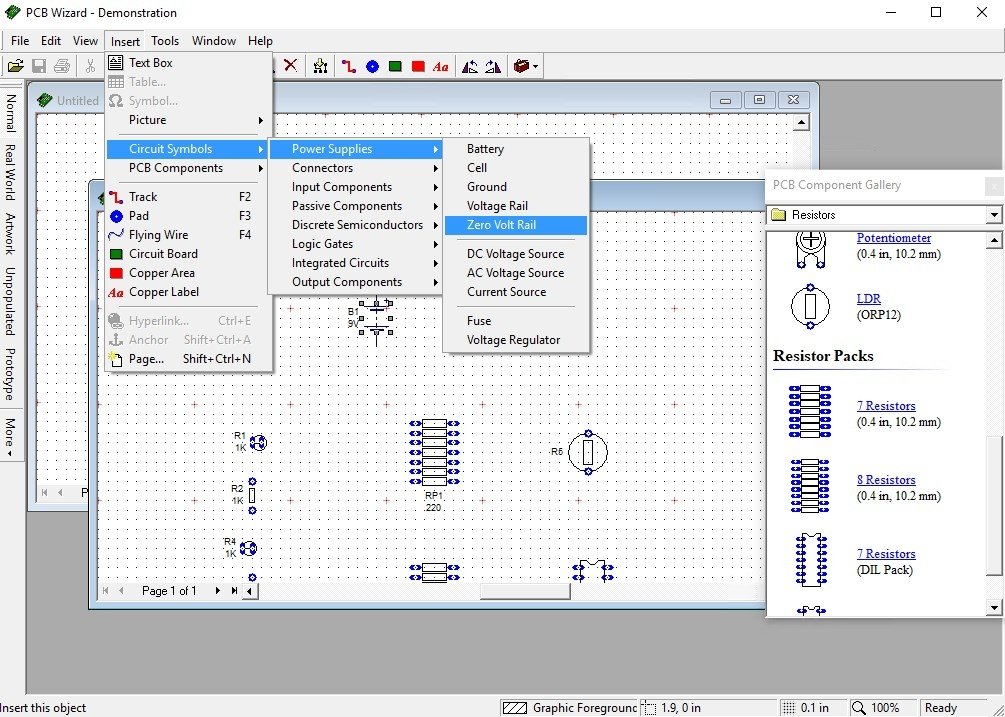This screenshot has height=717, width=1005.
Task: Select Battery from Power Supplies
Action: (x=516, y=149)
